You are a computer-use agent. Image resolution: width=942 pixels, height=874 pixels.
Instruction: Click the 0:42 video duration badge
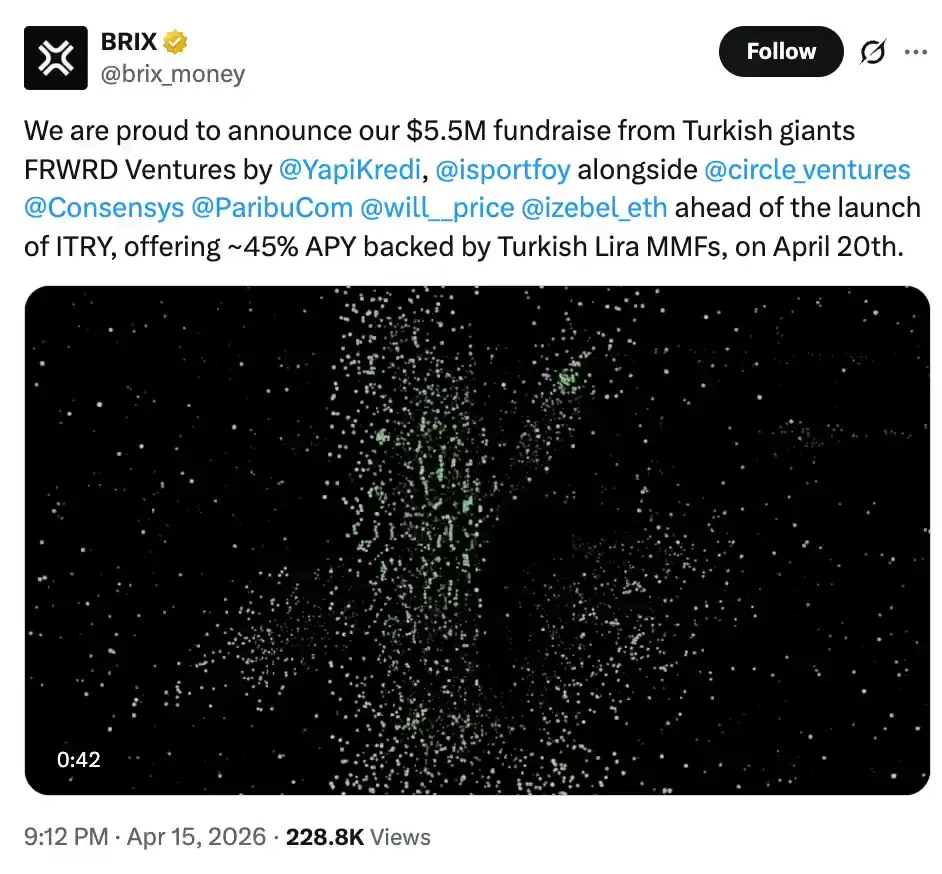[x=79, y=759]
